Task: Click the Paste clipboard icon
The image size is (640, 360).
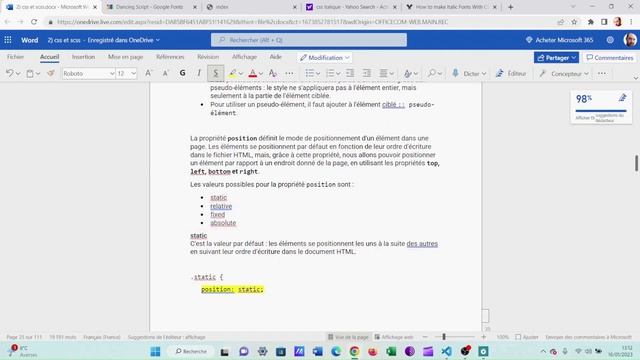Action: (30, 73)
